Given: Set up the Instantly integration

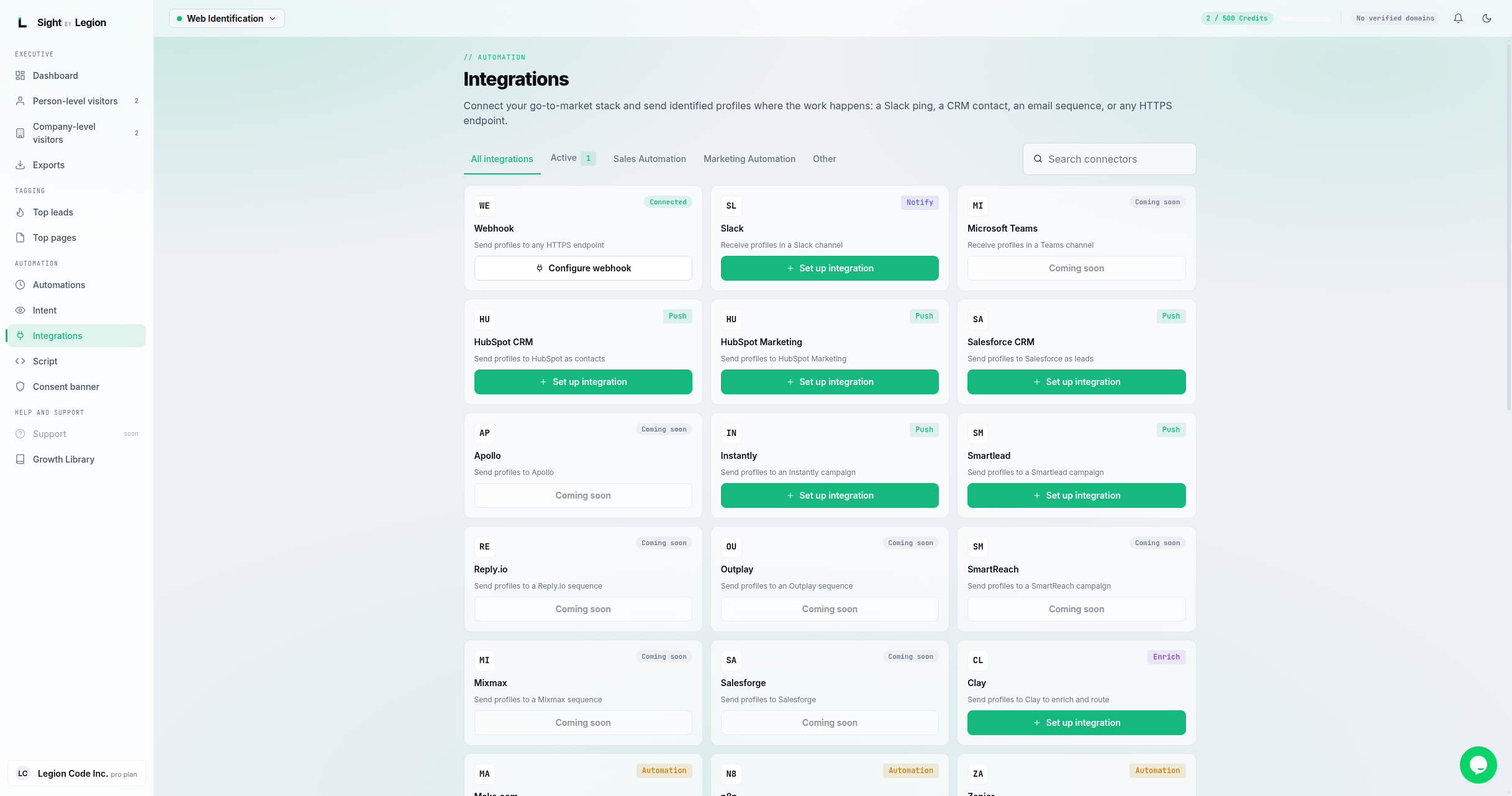Looking at the screenshot, I should 830,495.
